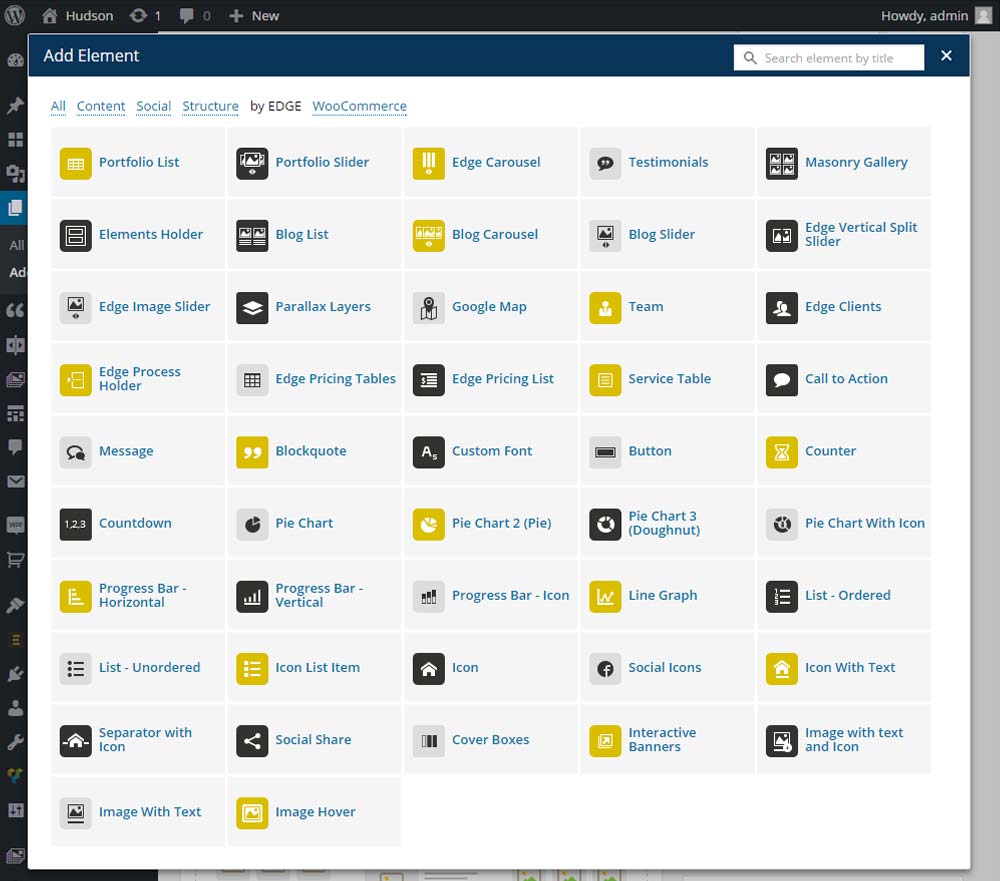Select the Line Graph icon
Screen dimensions: 1000x881
click(x=605, y=596)
